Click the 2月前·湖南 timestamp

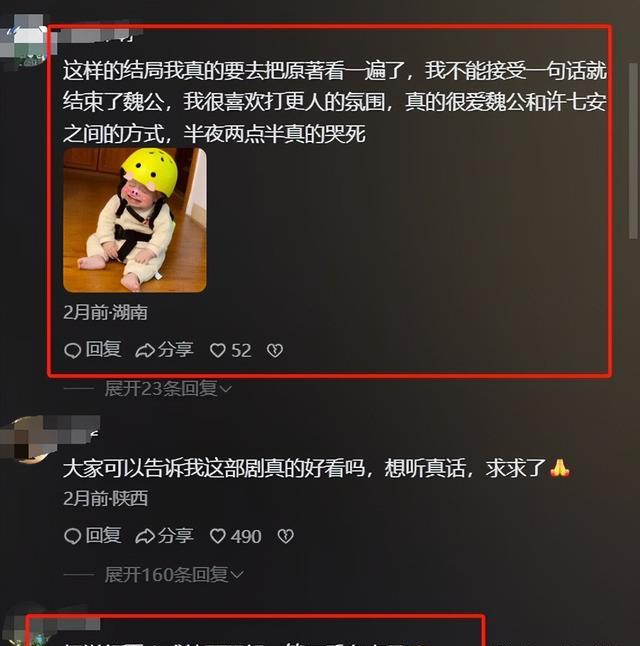click(105, 312)
